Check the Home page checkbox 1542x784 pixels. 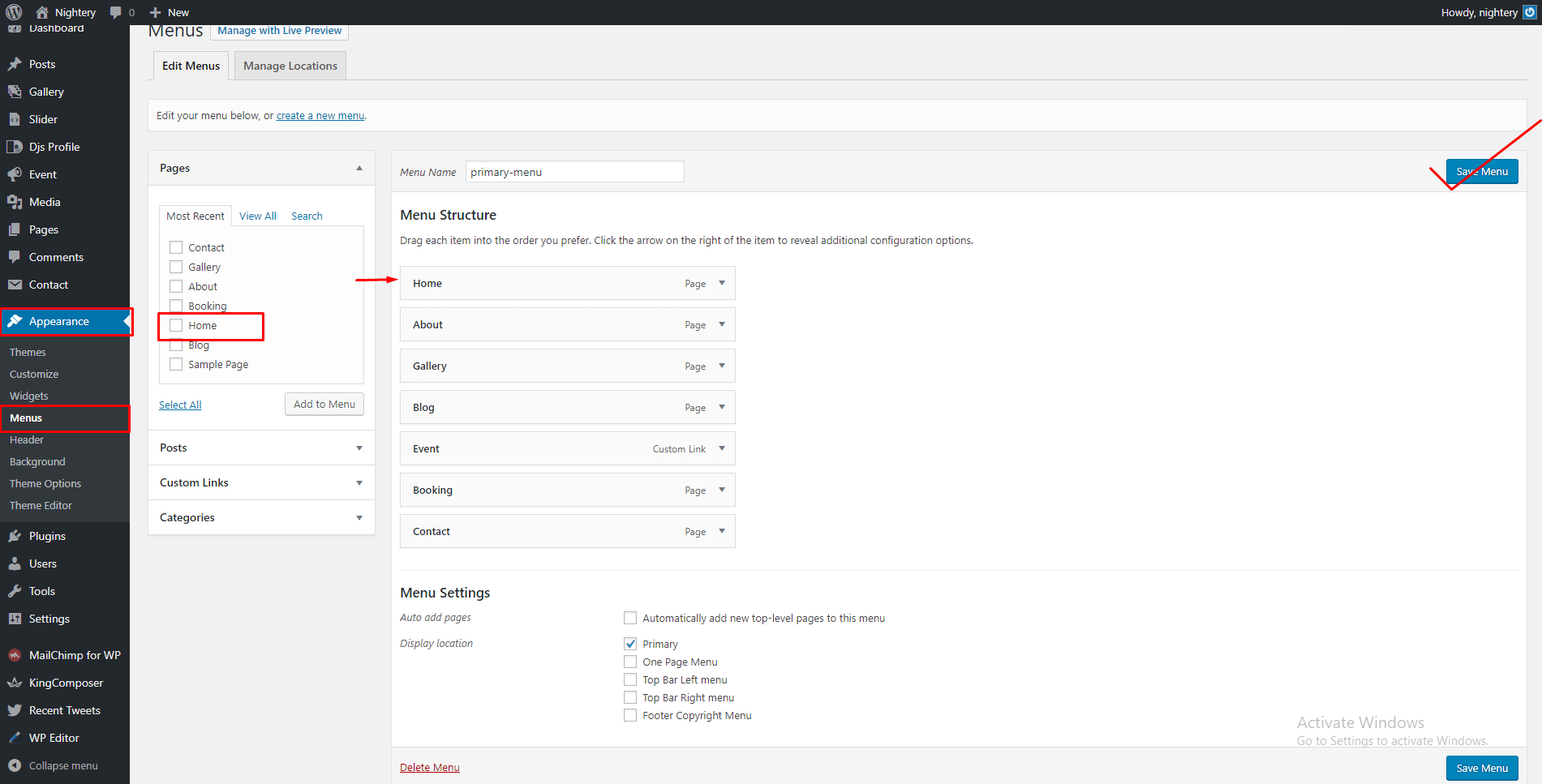176,325
